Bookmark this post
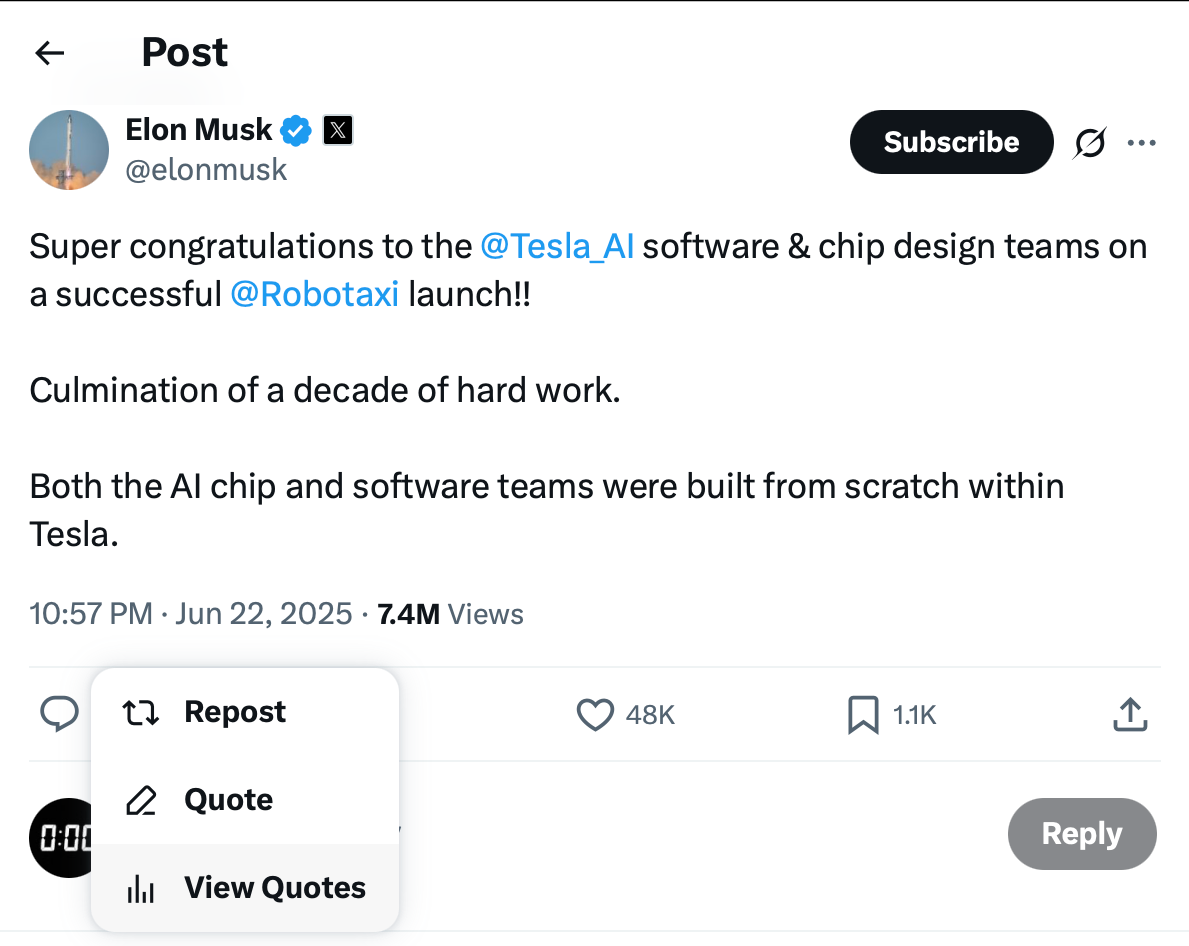 pos(860,714)
